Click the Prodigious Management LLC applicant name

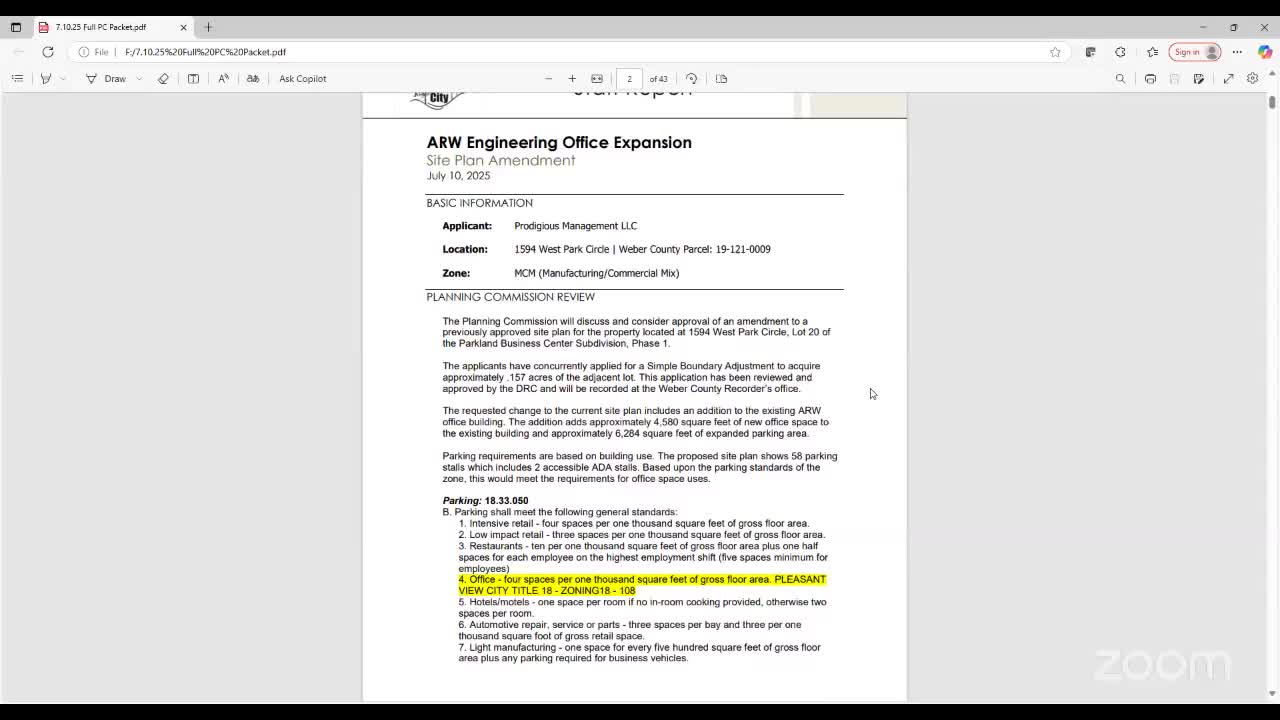click(x=575, y=226)
